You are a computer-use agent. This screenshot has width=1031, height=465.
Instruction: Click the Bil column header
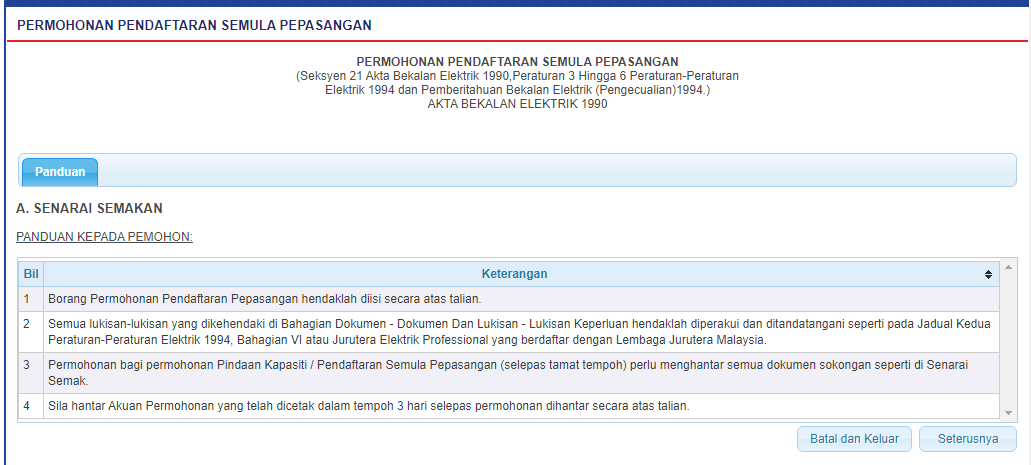click(x=30, y=274)
